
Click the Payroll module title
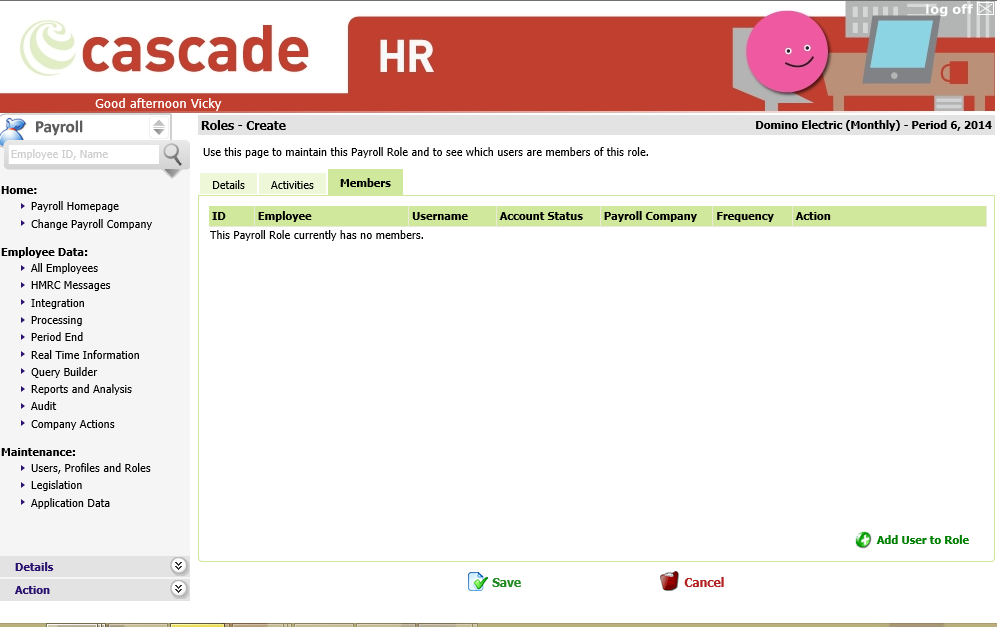click(59, 127)
